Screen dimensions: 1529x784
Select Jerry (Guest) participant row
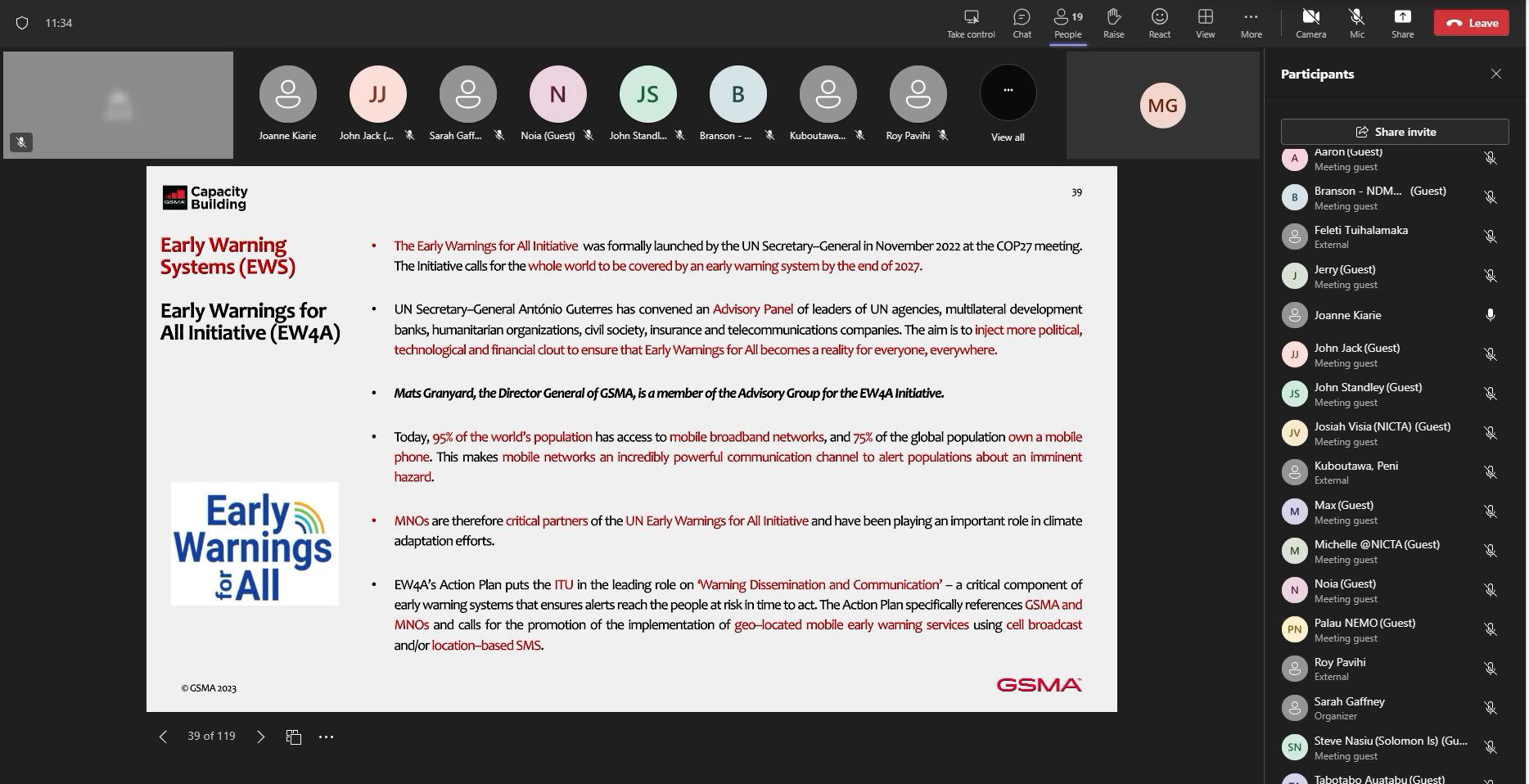(x=1395, y=276)
